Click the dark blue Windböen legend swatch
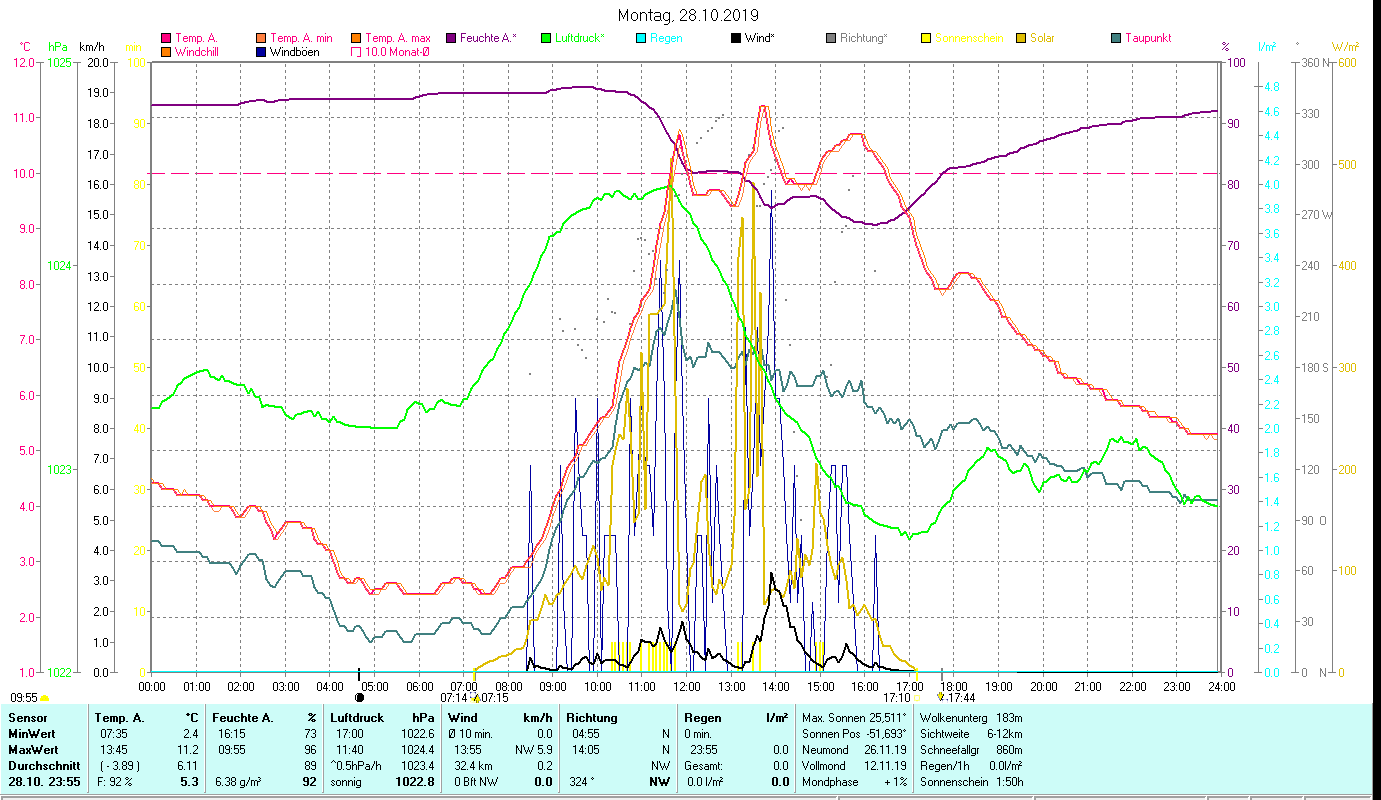The height and width of the screenshot is (800, 1381). click(262, 52)
